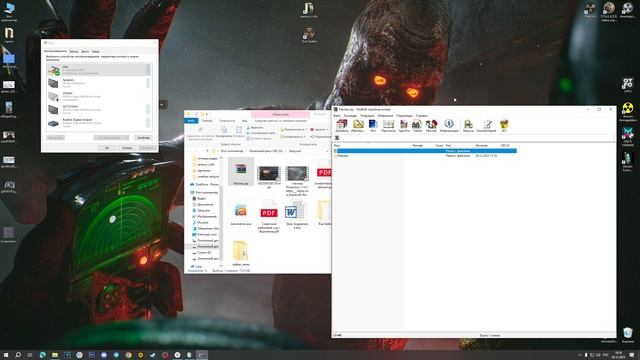Viewport: 640px width, 360px height.
Task: Select the Patches.zip archive file in Explorer
Action: (x=241, y=172)
